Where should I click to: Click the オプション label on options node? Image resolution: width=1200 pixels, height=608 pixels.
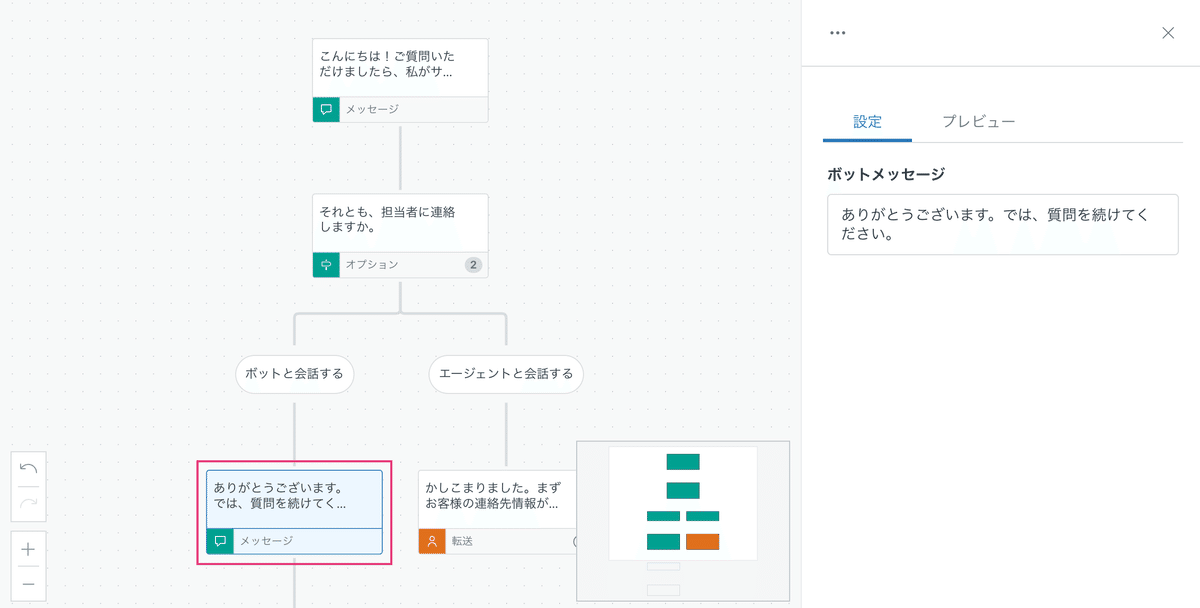pos(372,265)
